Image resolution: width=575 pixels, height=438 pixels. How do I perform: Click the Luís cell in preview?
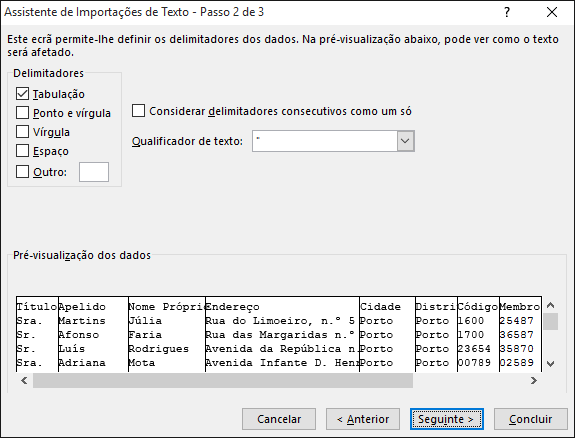tap(72, 348)
